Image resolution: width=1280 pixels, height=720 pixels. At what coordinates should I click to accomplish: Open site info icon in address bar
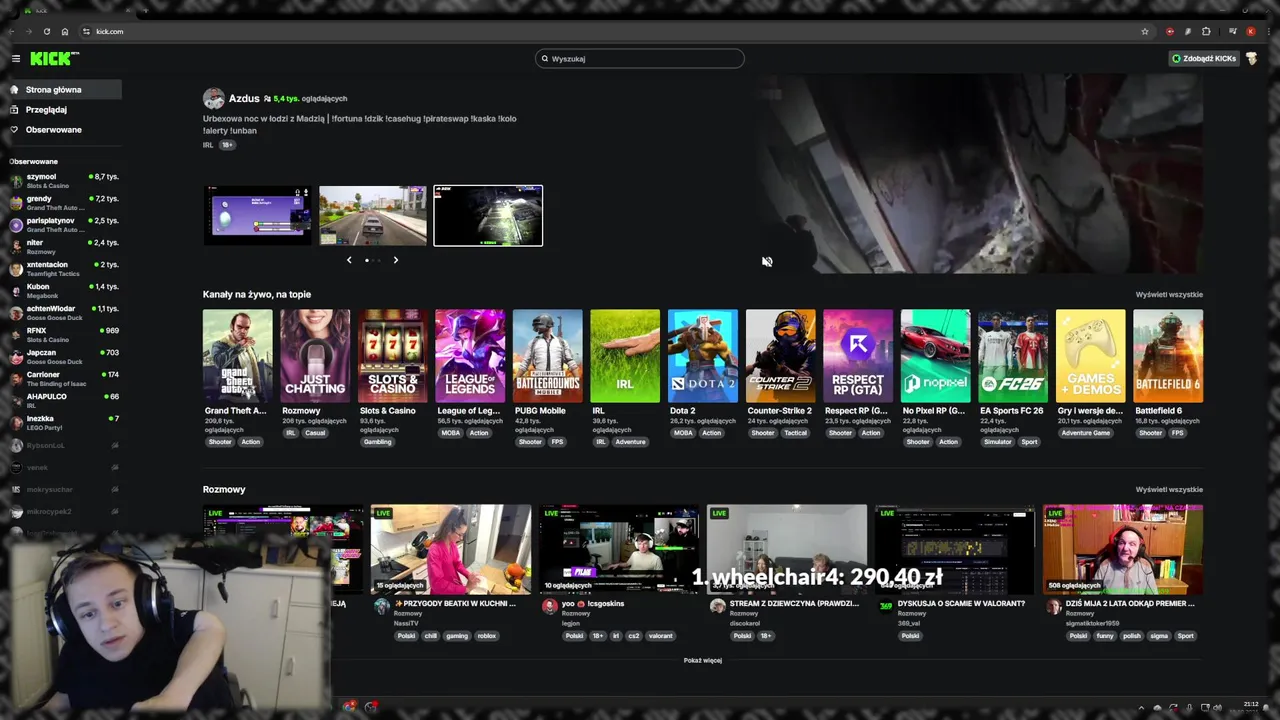point(87,31)
